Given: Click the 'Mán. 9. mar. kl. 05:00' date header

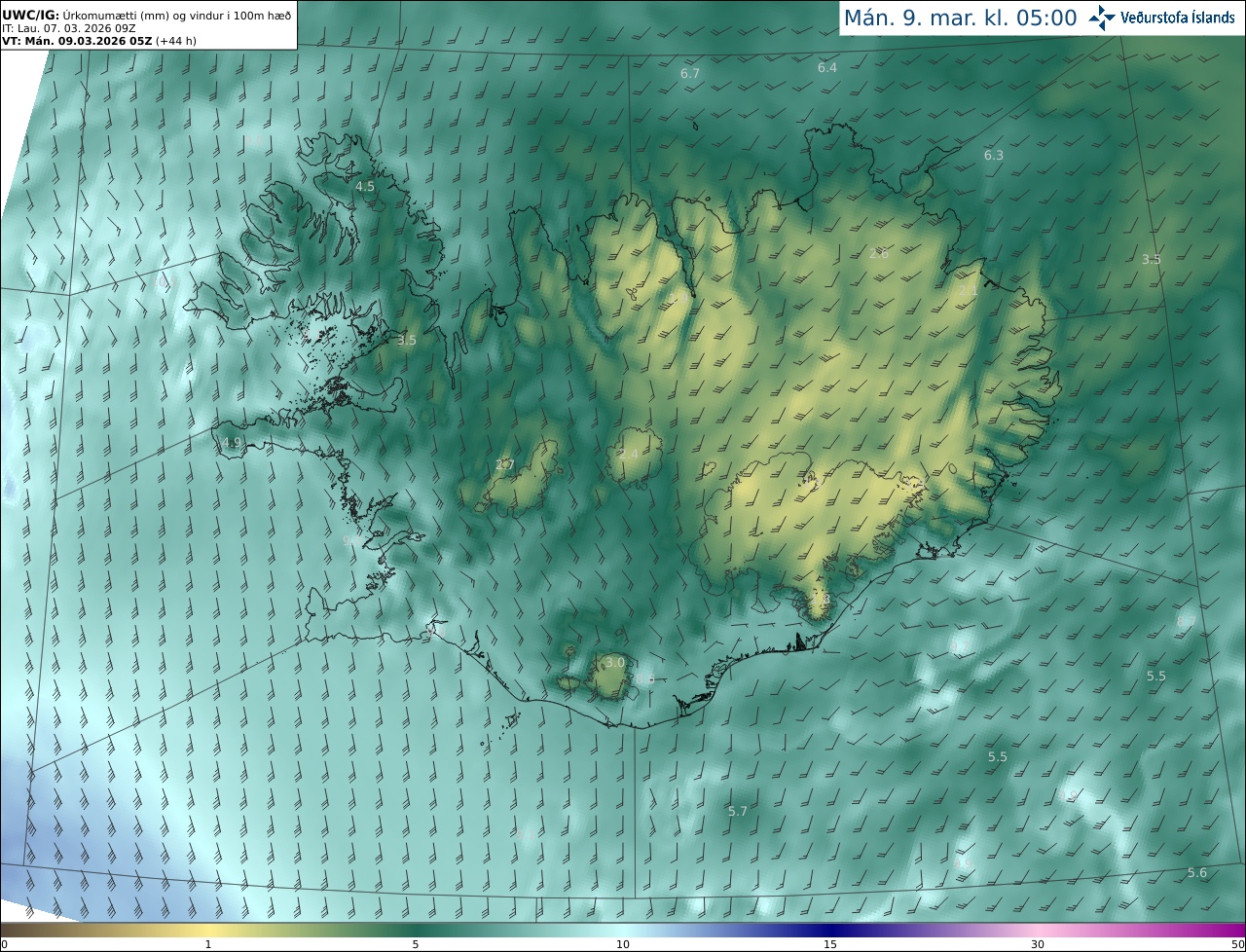Looking at the screenshot, I should (x=960, y=18).
